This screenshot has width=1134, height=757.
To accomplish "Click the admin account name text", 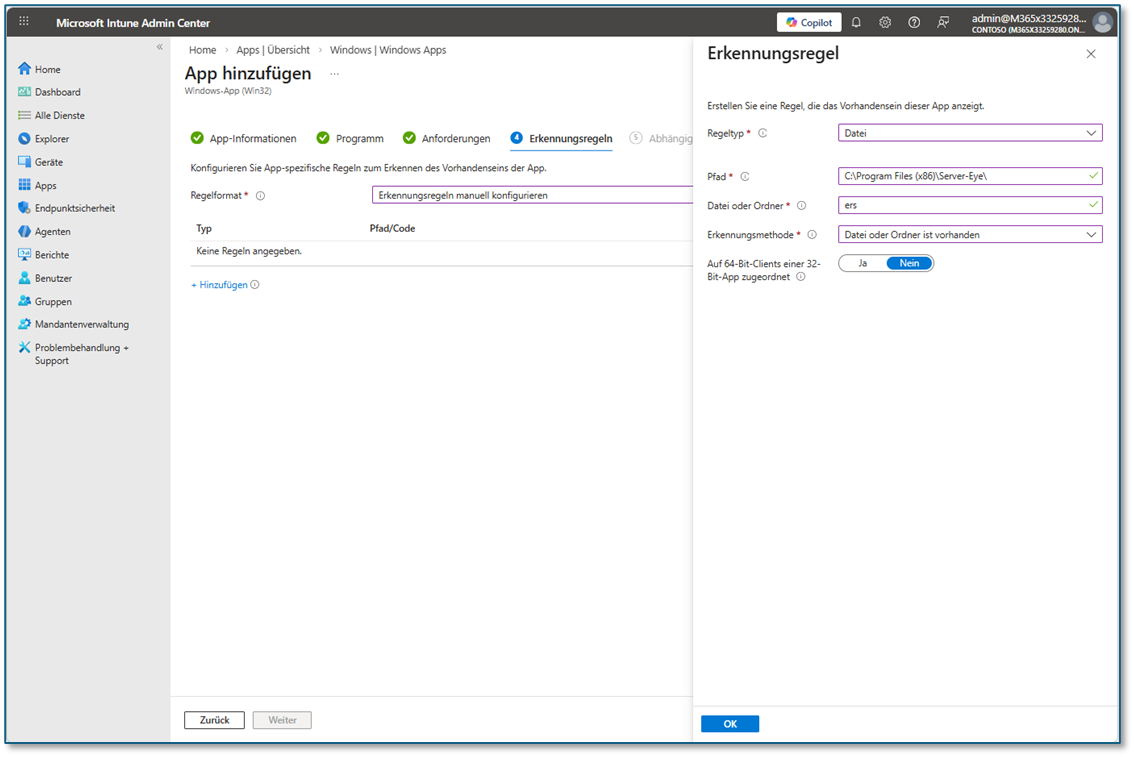I will tap(1028, 18).
